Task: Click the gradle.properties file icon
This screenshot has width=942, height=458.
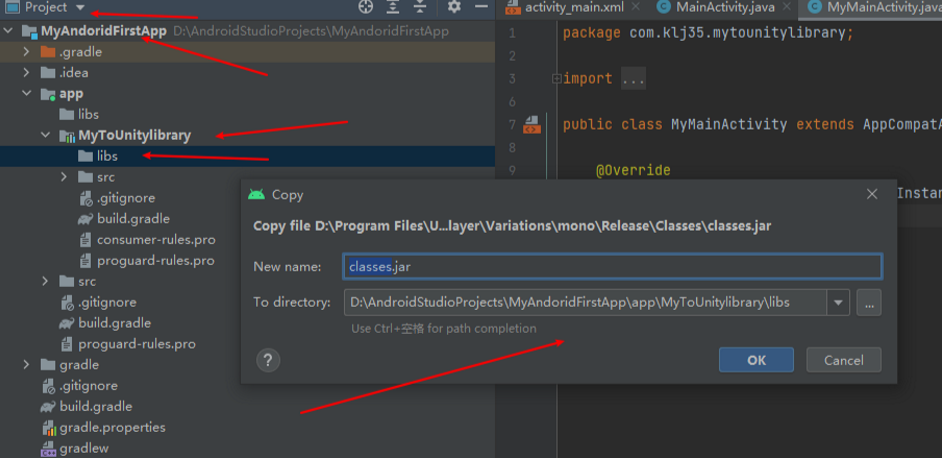Action: 48,428
